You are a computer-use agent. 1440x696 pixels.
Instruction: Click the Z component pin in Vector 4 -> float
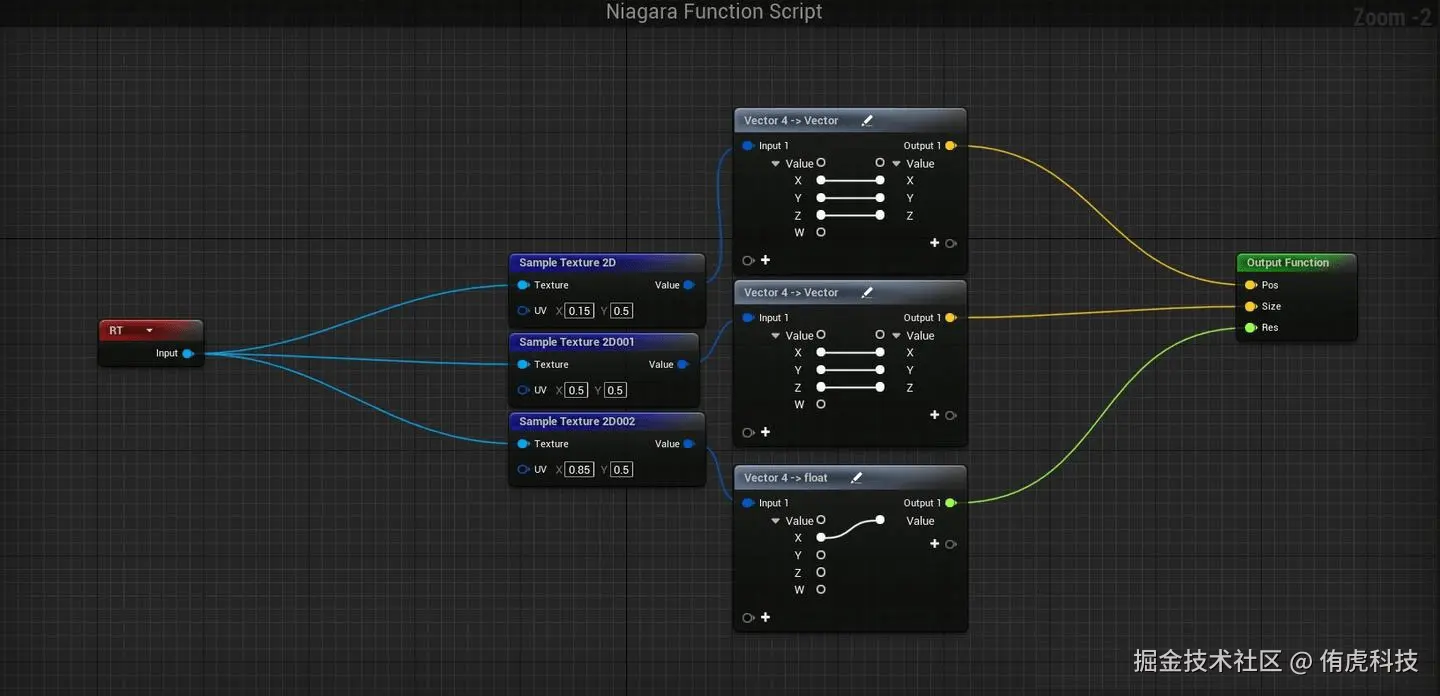[821, 573]
